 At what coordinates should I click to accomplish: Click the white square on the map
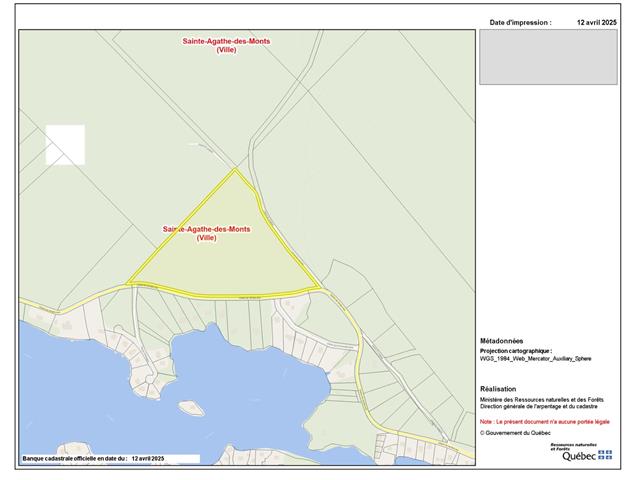pos(66,144)
